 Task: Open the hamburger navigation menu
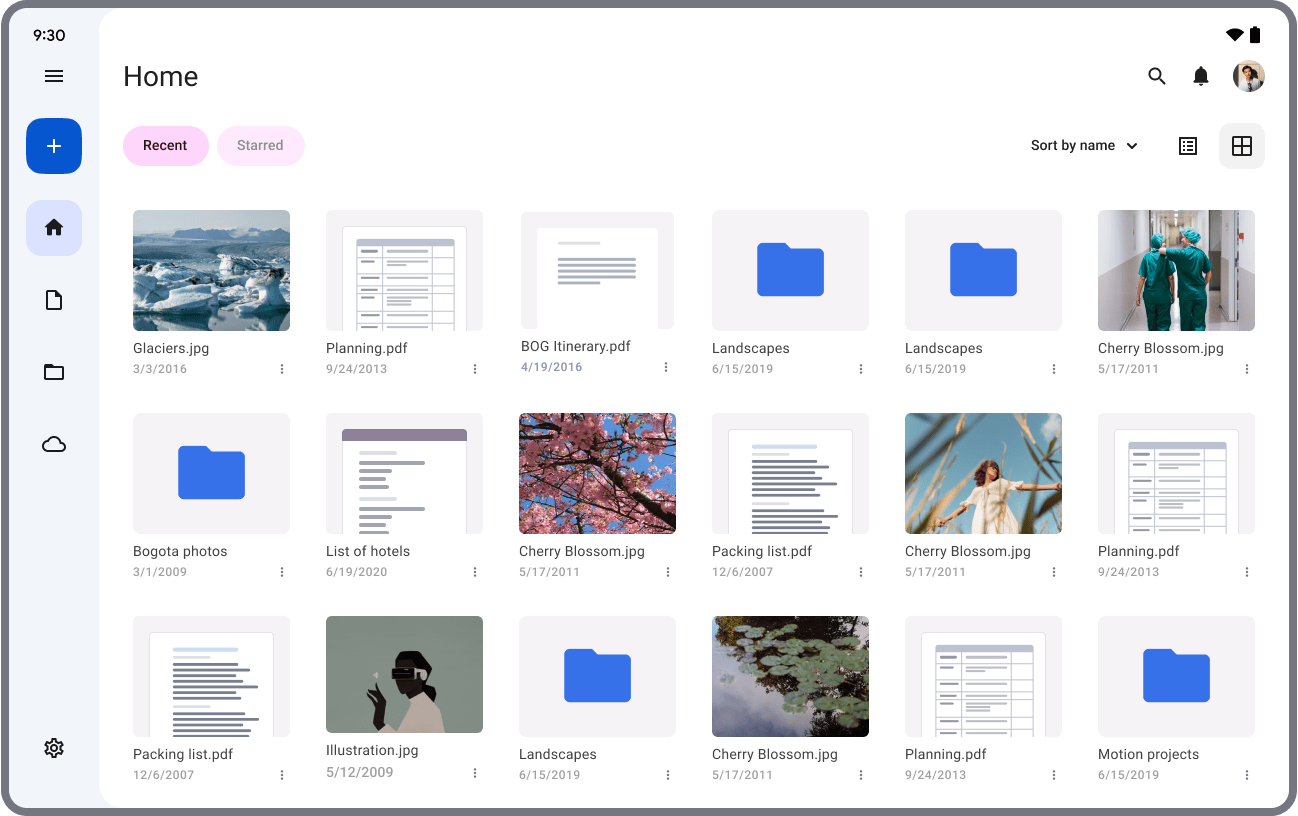(x=54, y=76)
